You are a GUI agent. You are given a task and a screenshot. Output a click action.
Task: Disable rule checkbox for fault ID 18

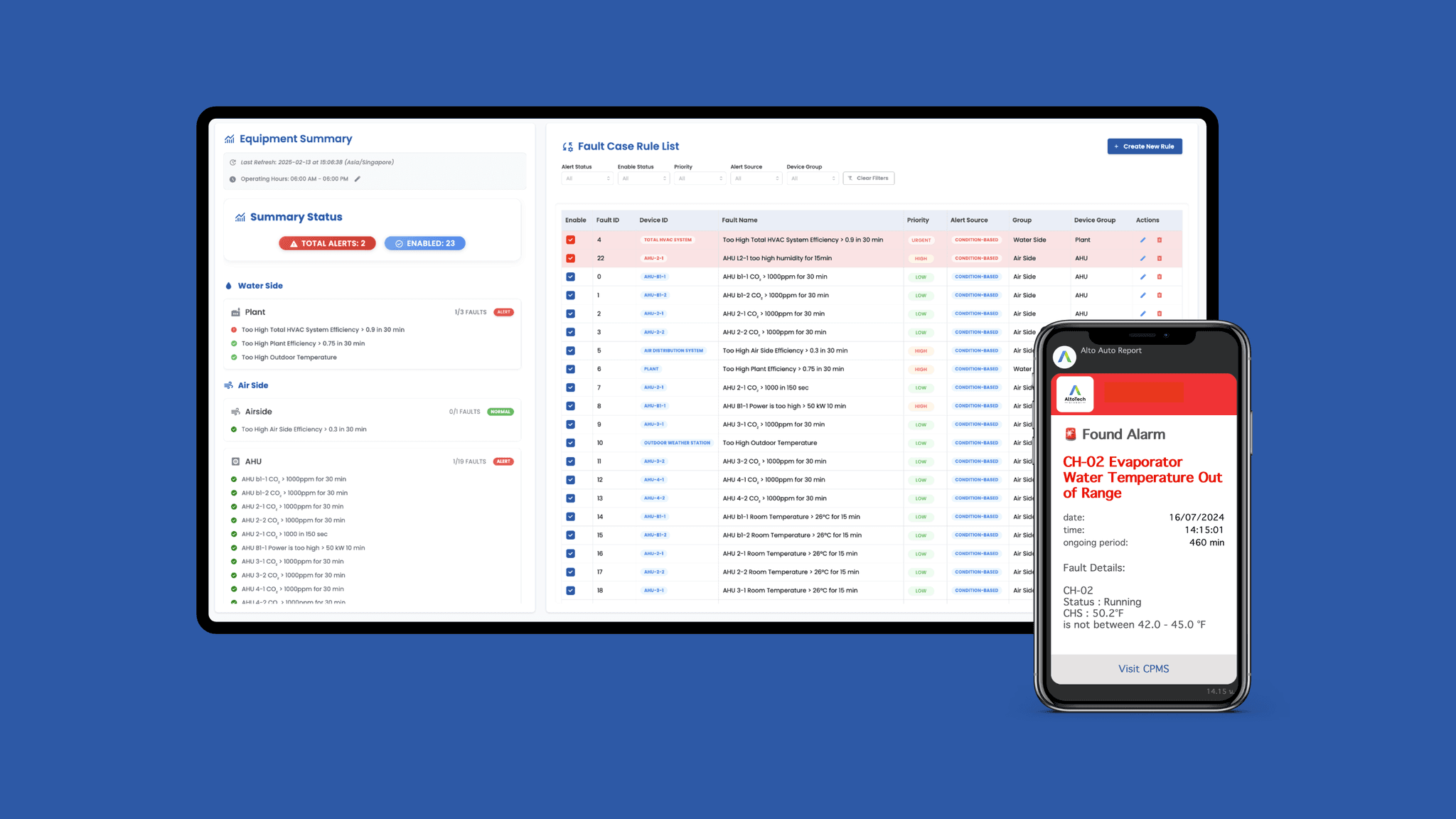tap(570, 591)
